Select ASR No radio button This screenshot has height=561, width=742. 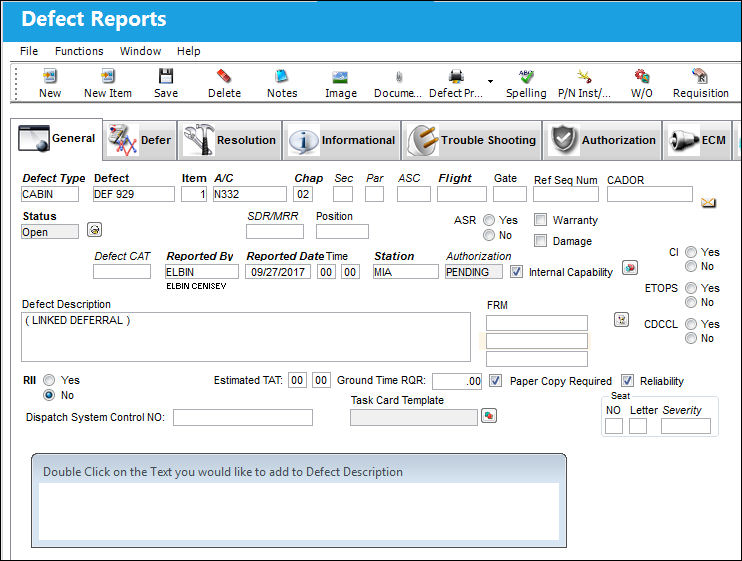489,235
